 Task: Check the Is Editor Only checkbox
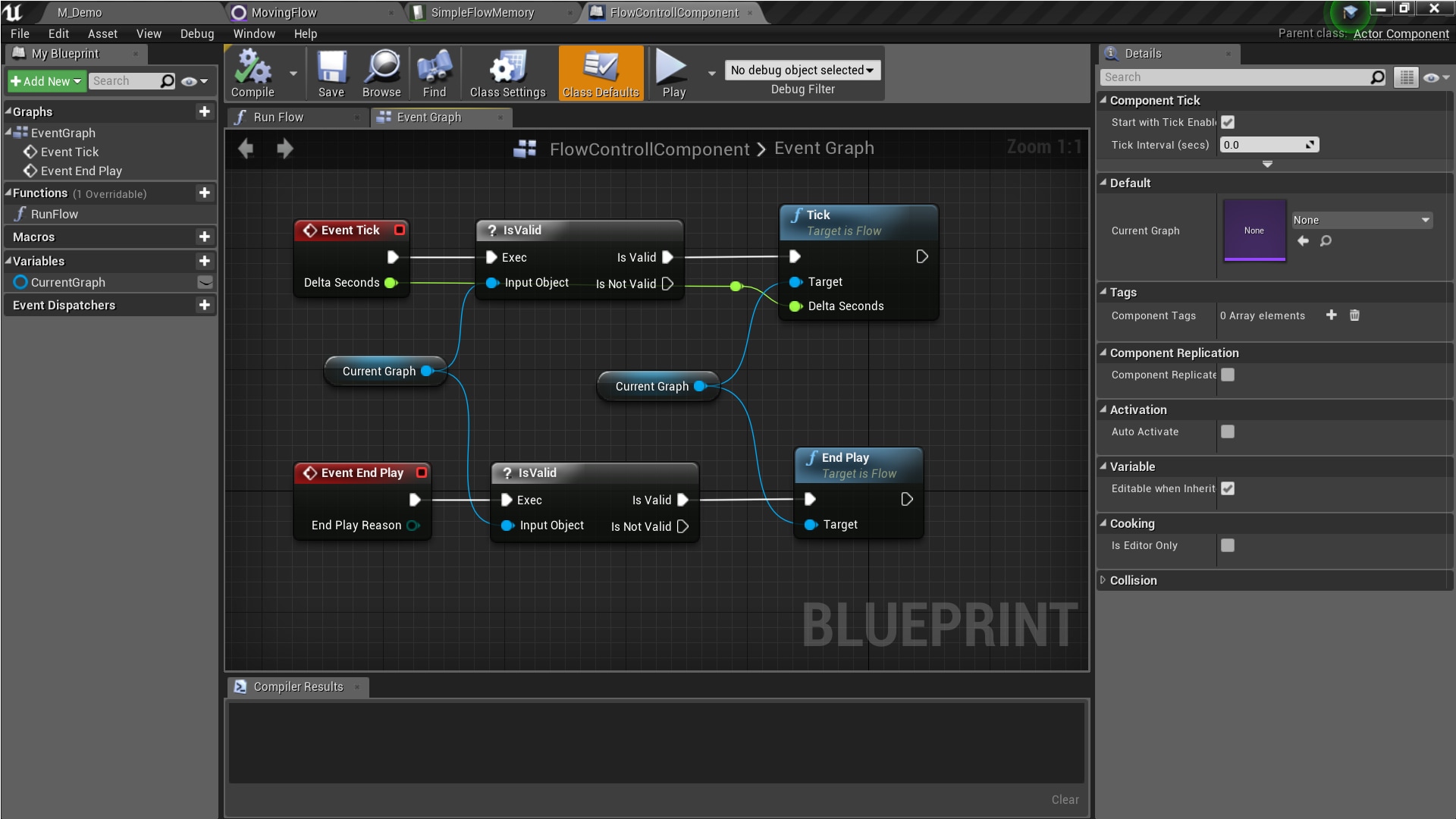(1228, 544)
